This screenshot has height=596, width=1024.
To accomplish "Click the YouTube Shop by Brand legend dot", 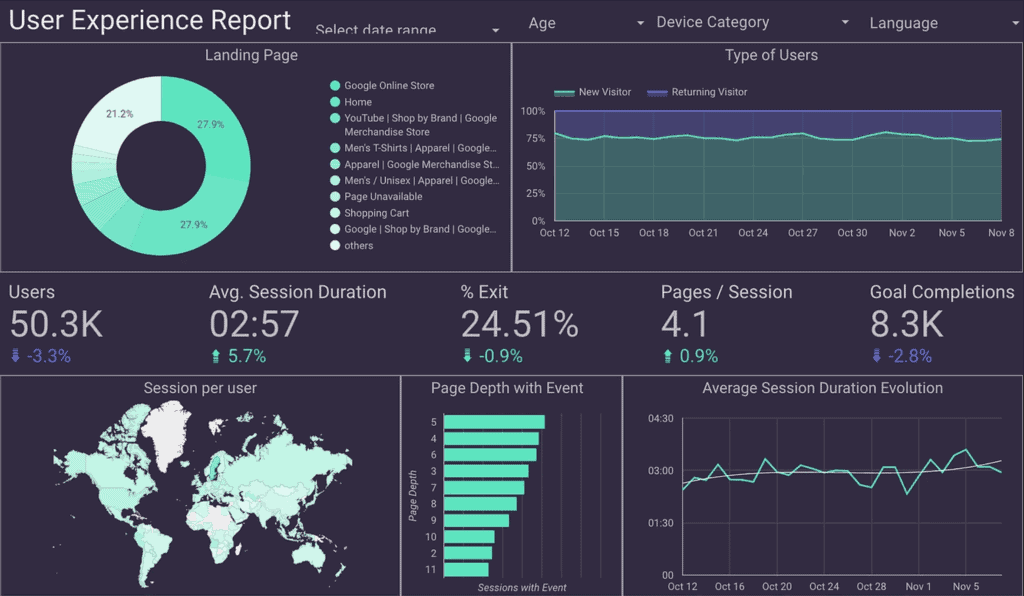I will pos(335,118).
